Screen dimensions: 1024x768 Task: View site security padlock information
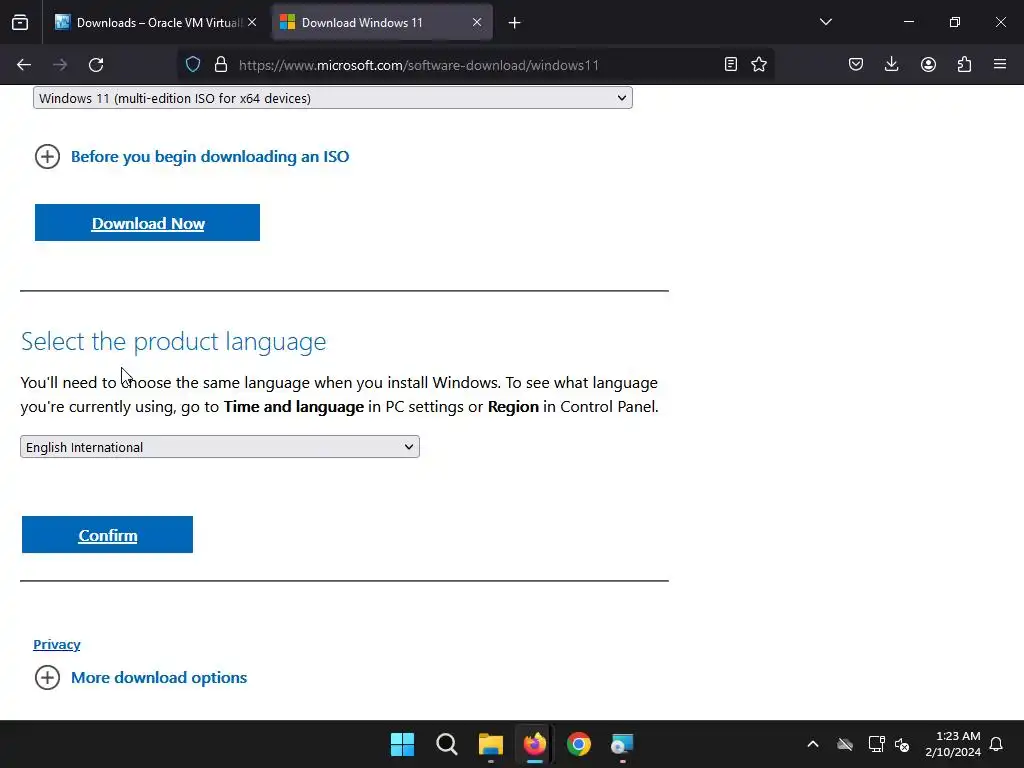click(221, 65)
